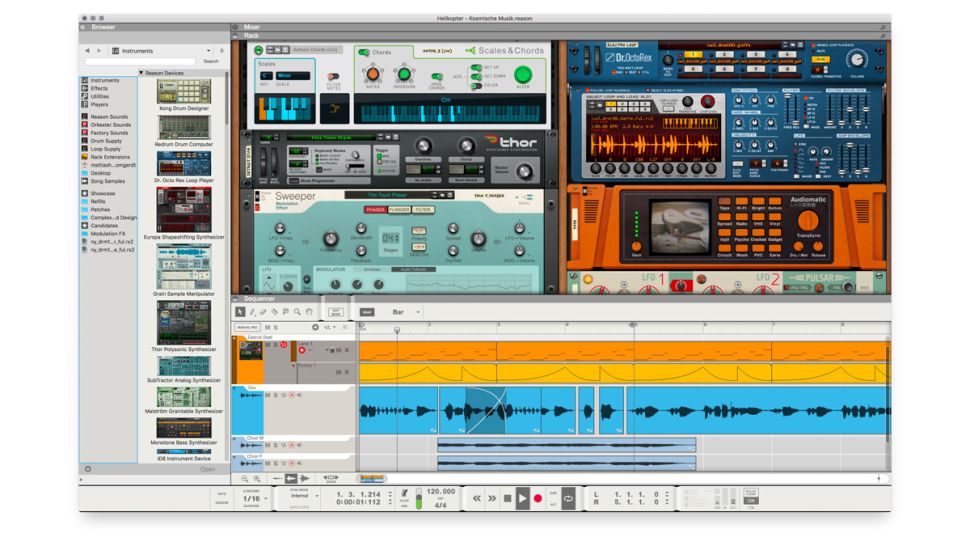Click the transport Play button
Viewport: 970px width, 546px height.
[523, 498]
